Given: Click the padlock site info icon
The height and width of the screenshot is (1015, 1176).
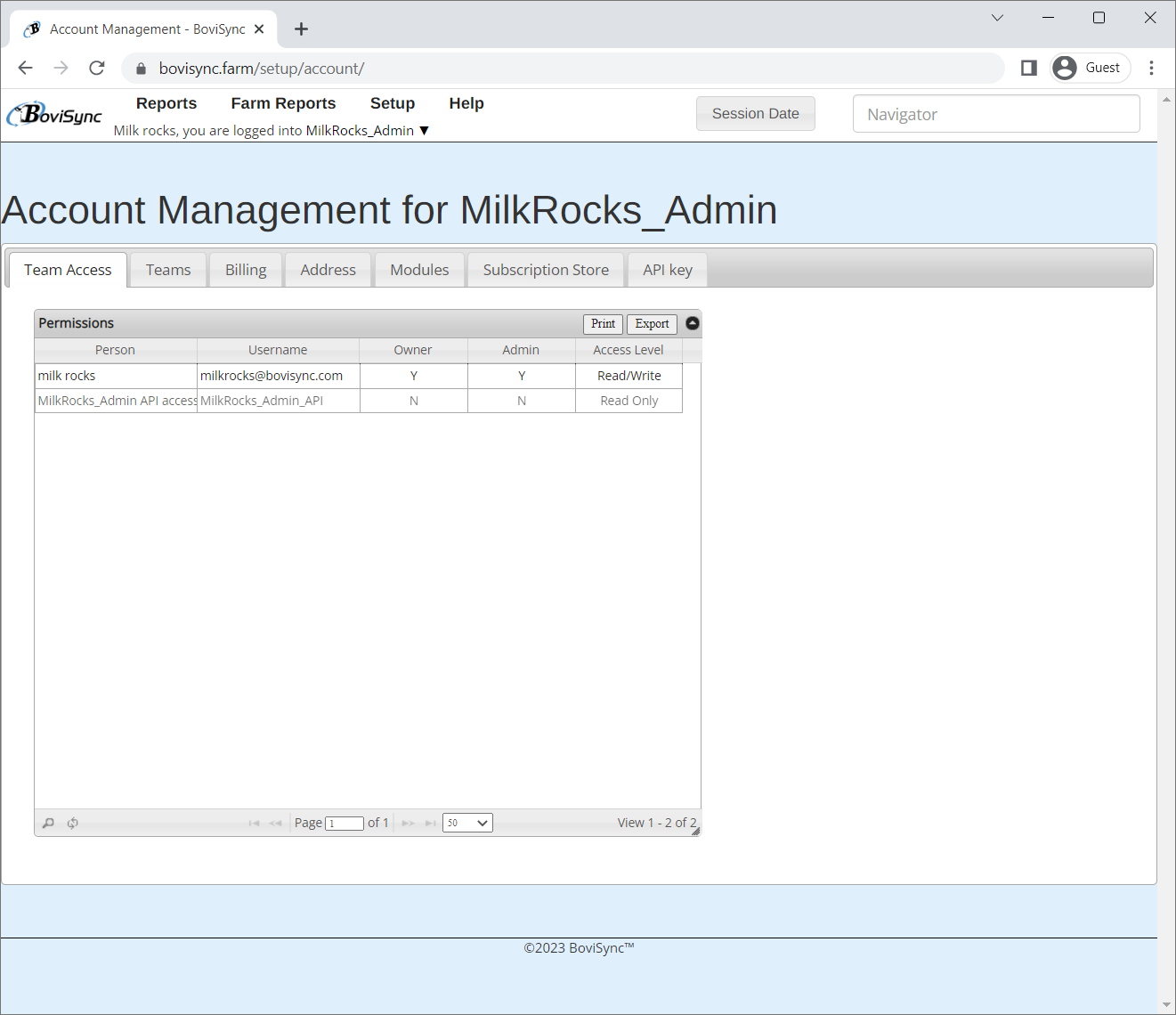Looking at the screenshot, I should pos(141,69).
